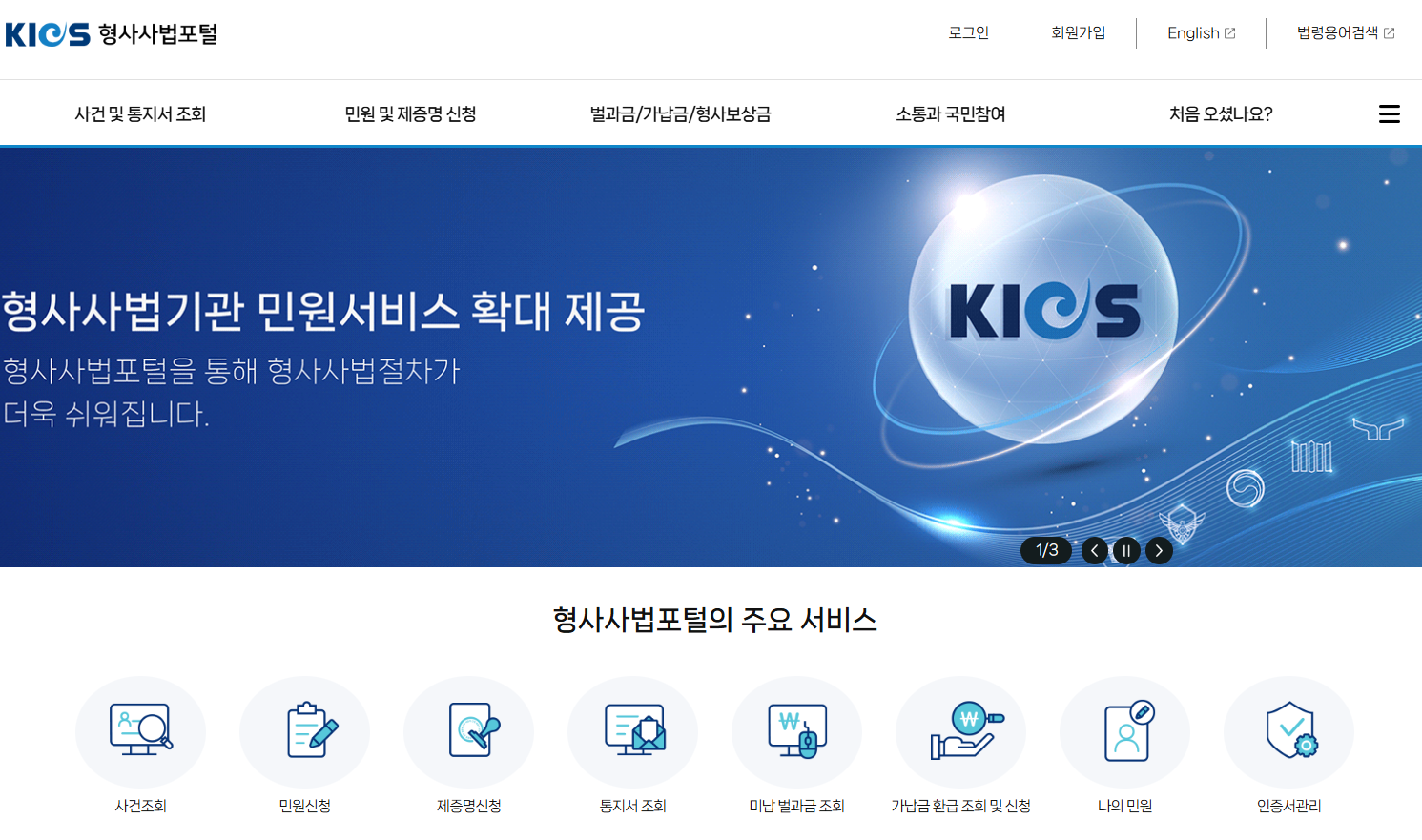Click the 로그인 link
The image size is (1422, 840).
click(x=968, y=32)
